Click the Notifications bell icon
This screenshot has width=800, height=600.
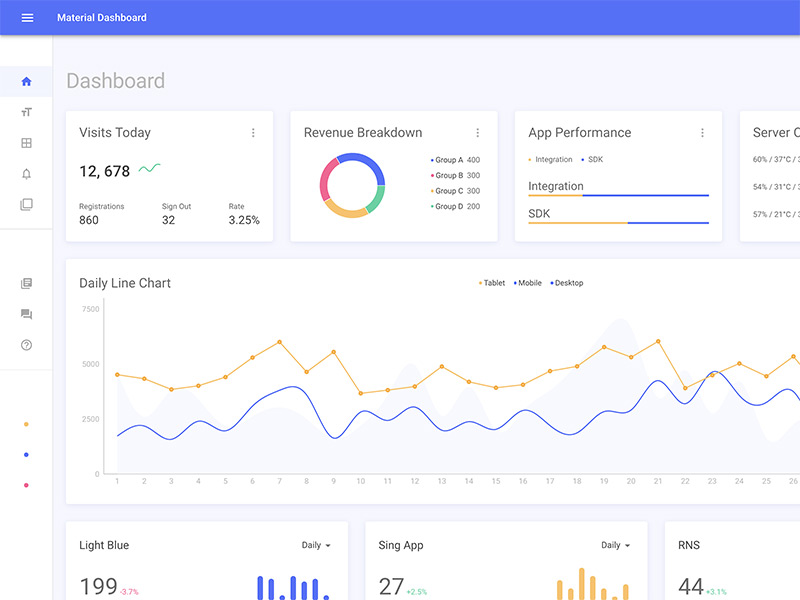tap(26, 174)
